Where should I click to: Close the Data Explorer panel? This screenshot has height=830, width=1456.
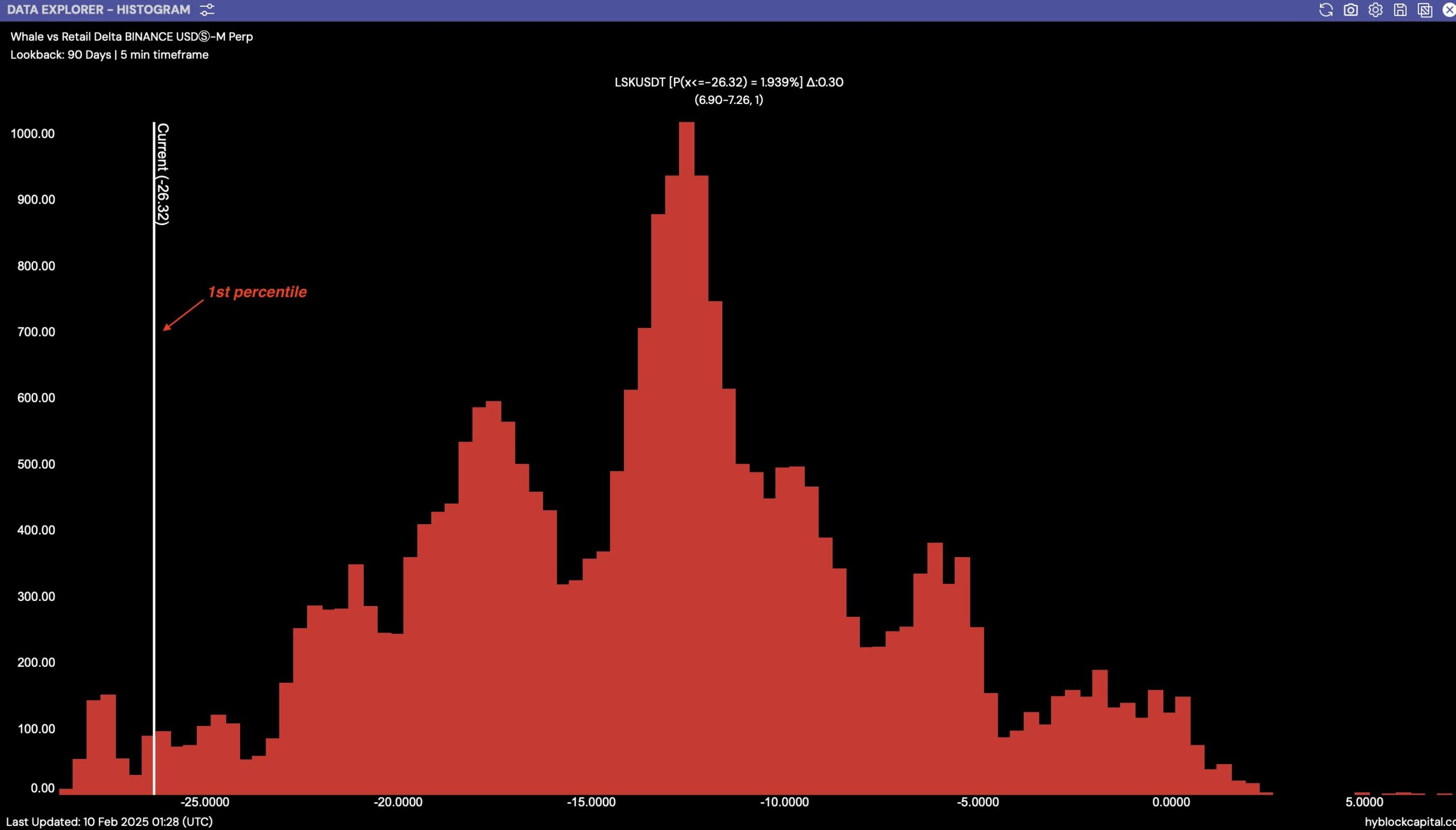click(x=1449, y=10)
